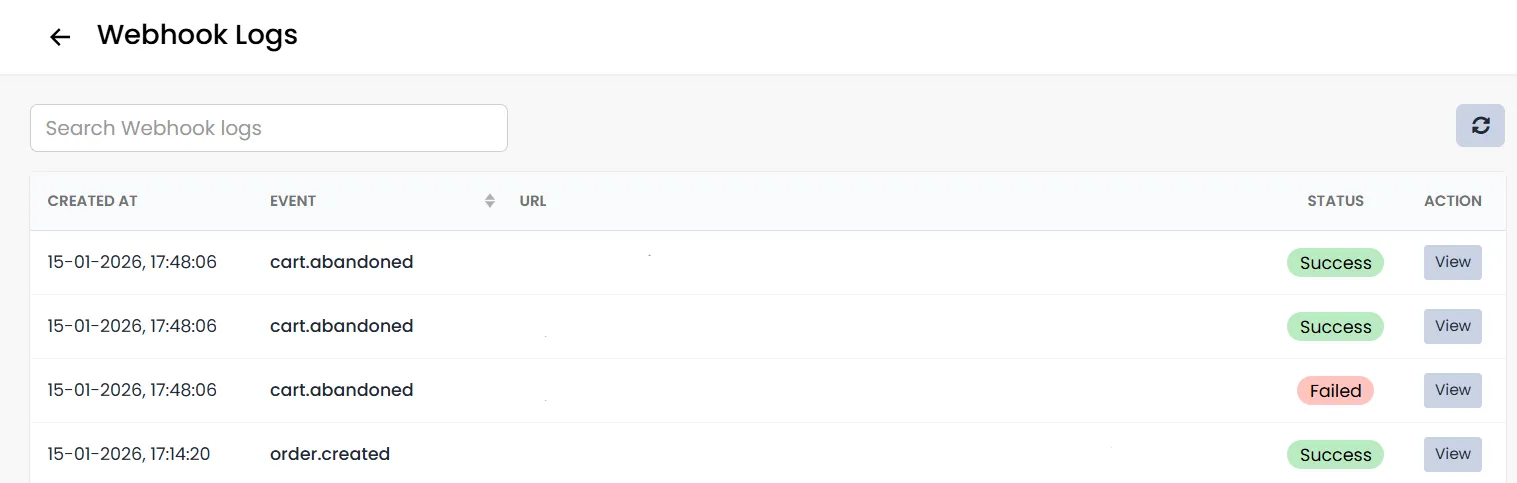Screen dimensions: 1517x483
Task: Sort by the Event column arrows
Action: tap(490, 201)
